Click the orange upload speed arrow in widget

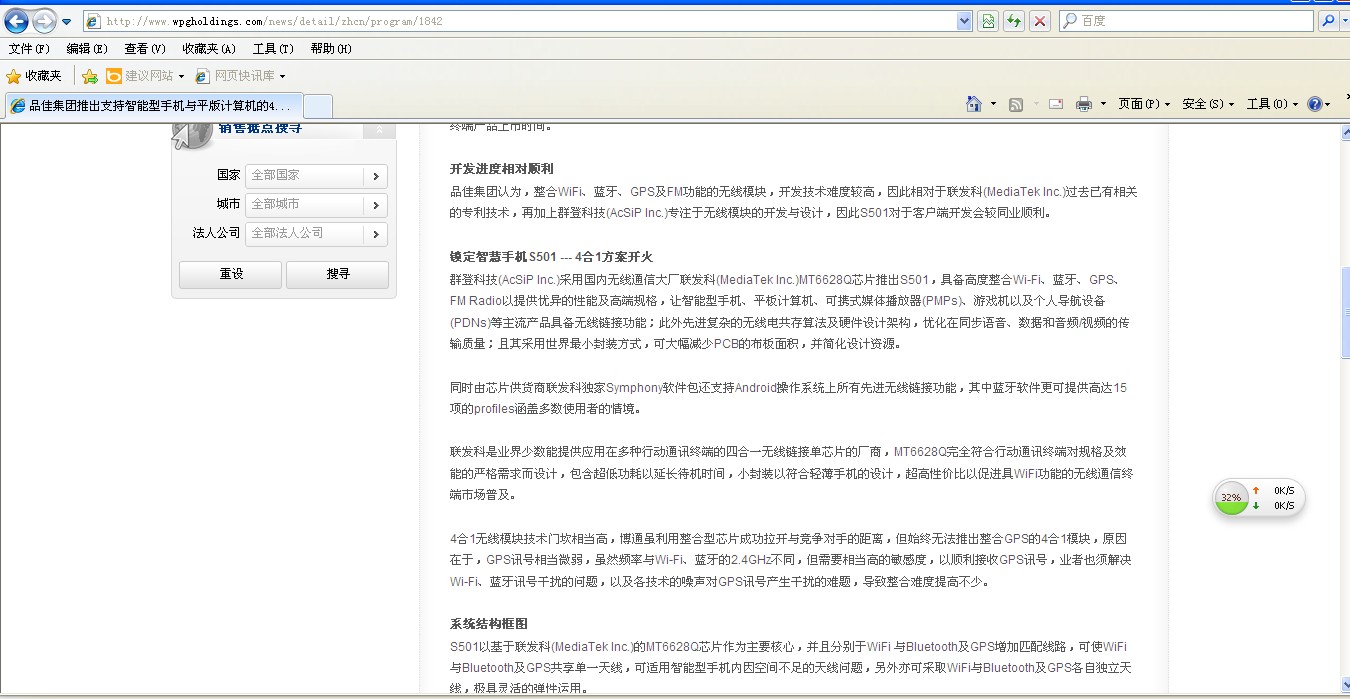click(1256, 490)
